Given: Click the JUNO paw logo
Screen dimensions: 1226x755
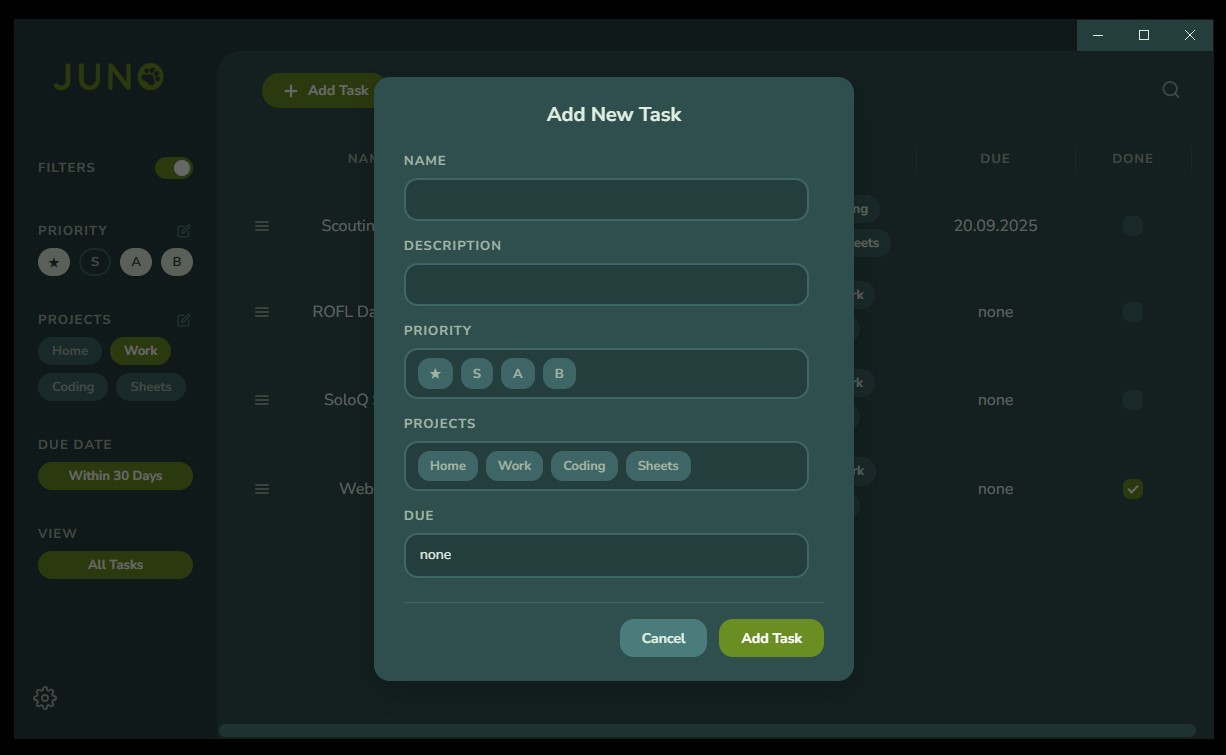Looking at the screenshot, I should (x=109, y=77).
